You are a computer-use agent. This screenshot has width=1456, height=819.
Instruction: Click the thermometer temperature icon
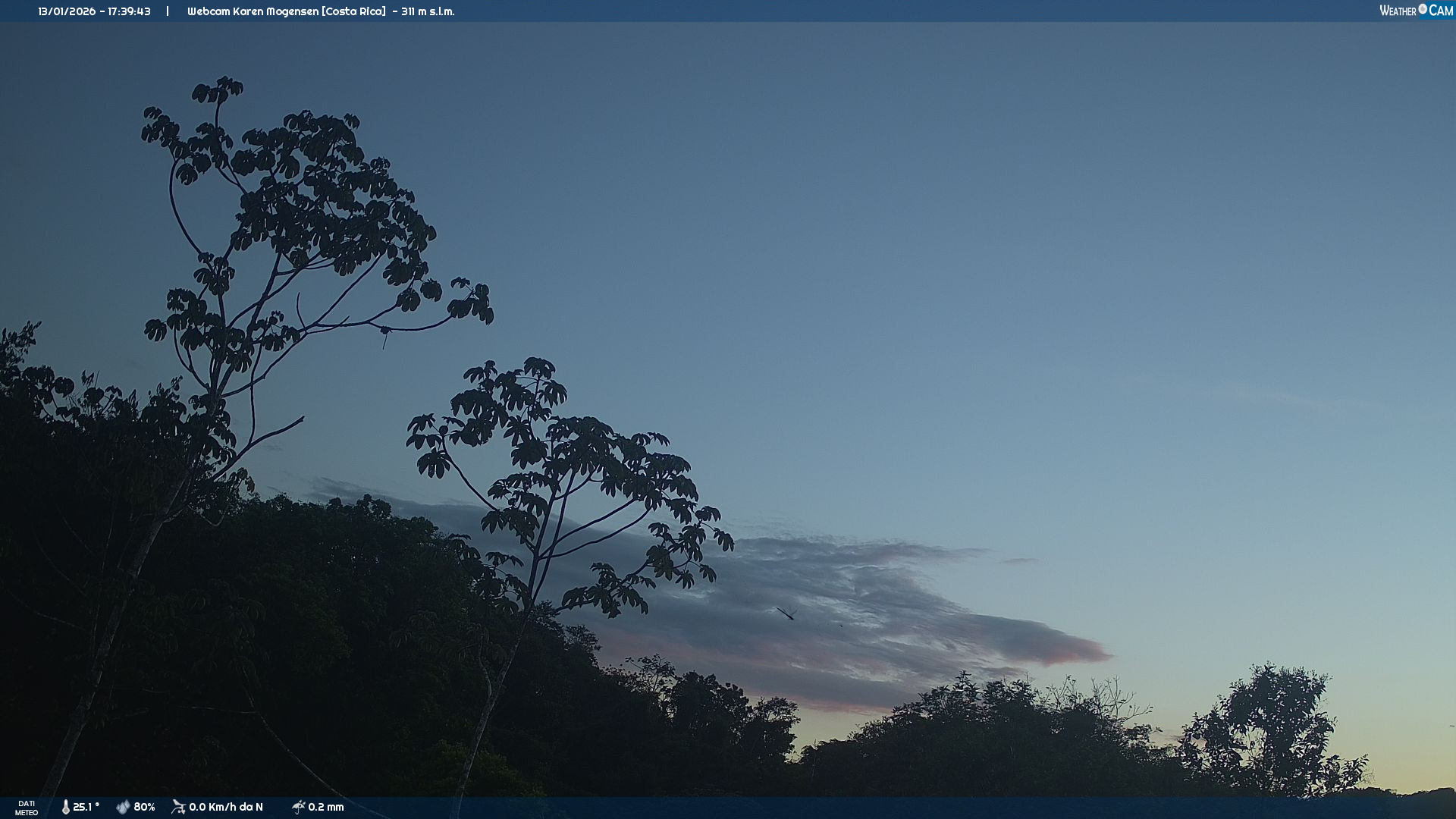click(66, 807)
